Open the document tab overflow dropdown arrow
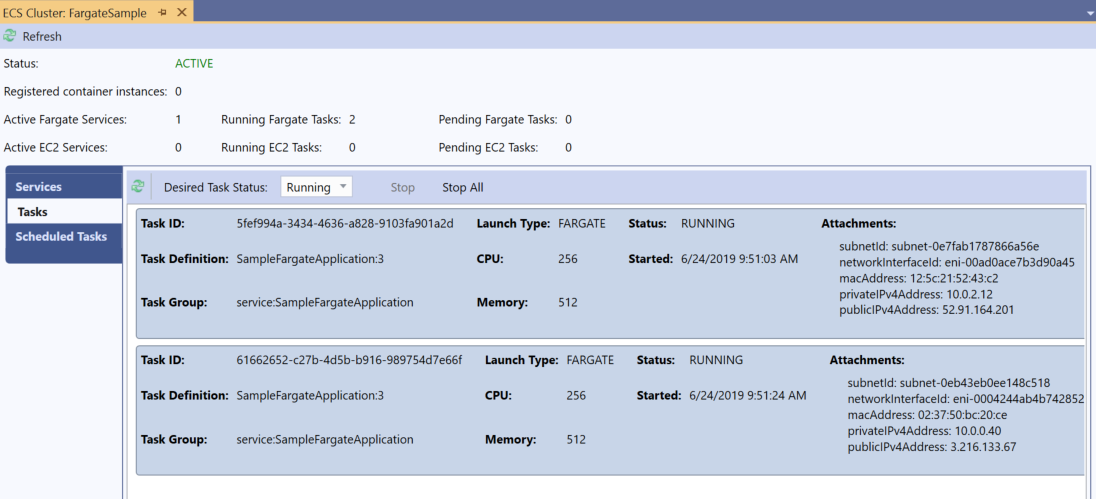Image resolution: width=1096 pixels, height=499 pixels. [1088, 13]
